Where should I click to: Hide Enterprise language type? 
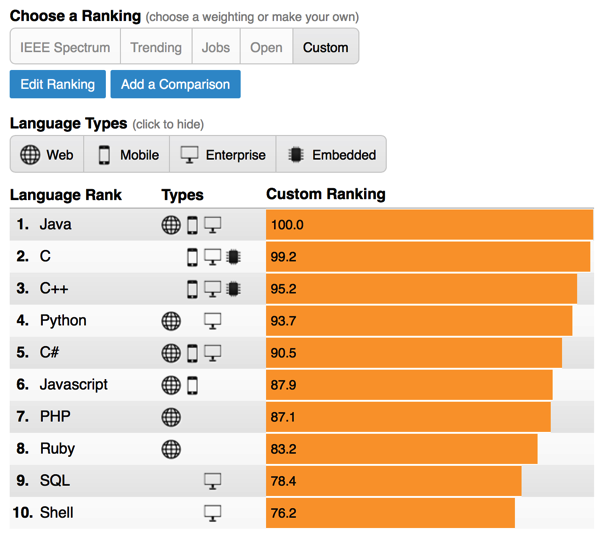coord(223,154)
